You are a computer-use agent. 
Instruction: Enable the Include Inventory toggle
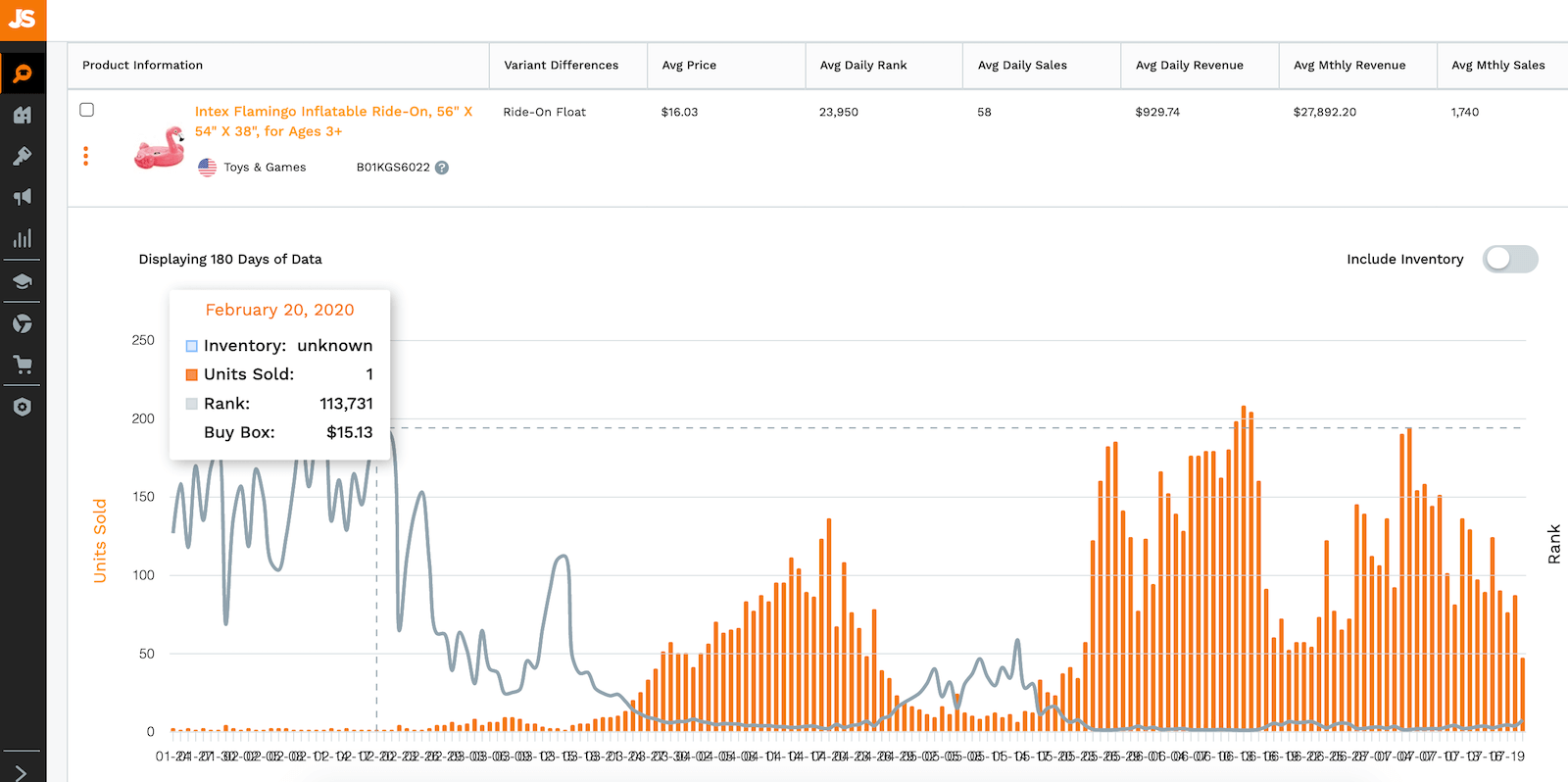(1509, 259)
